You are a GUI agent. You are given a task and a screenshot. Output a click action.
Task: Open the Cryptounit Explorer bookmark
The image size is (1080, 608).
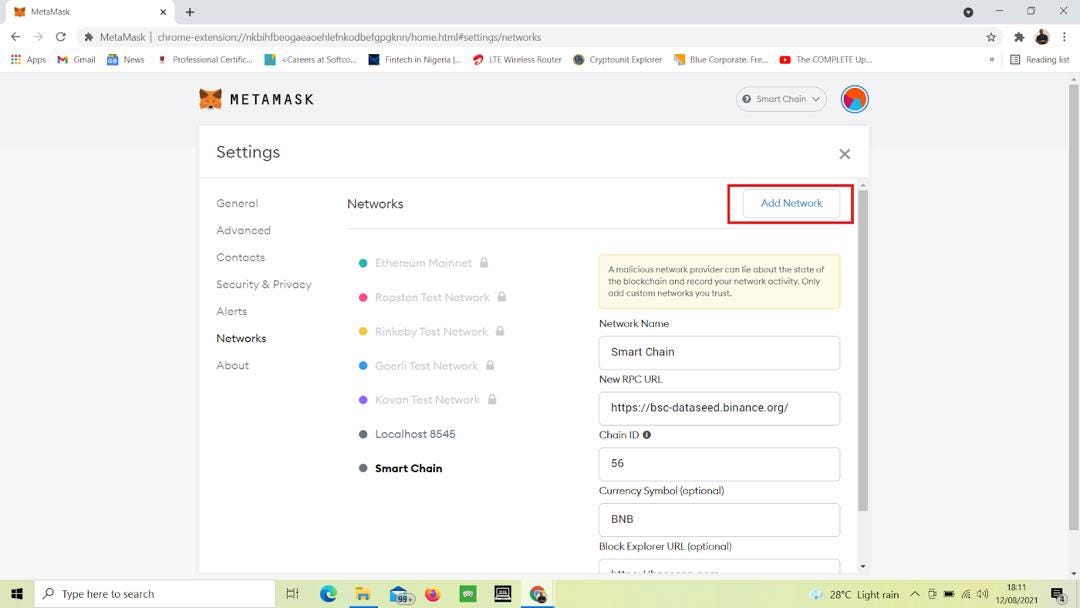click(x=618, y=60)
